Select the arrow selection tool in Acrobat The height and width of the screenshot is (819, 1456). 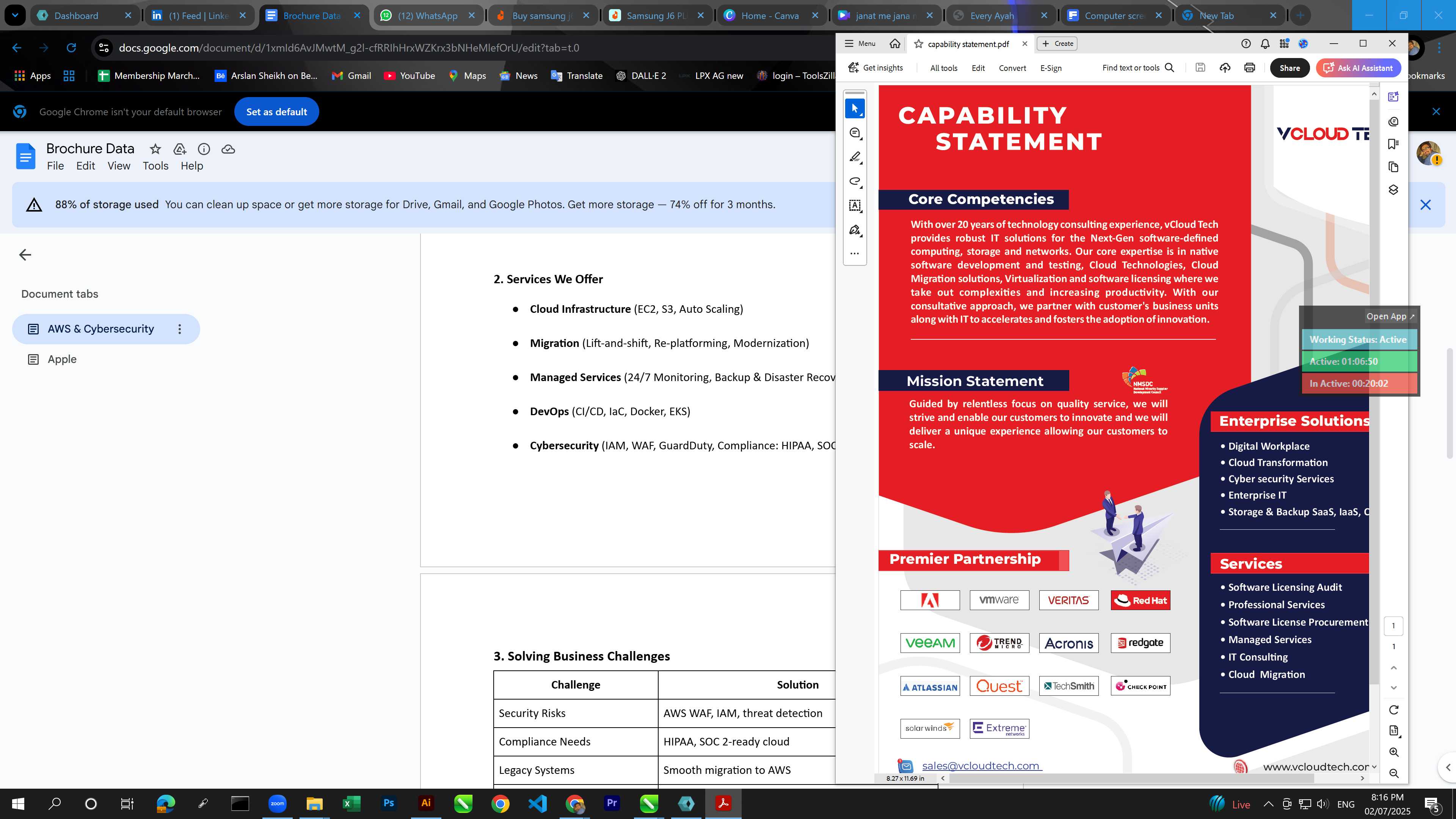click(x=855, y=108)
